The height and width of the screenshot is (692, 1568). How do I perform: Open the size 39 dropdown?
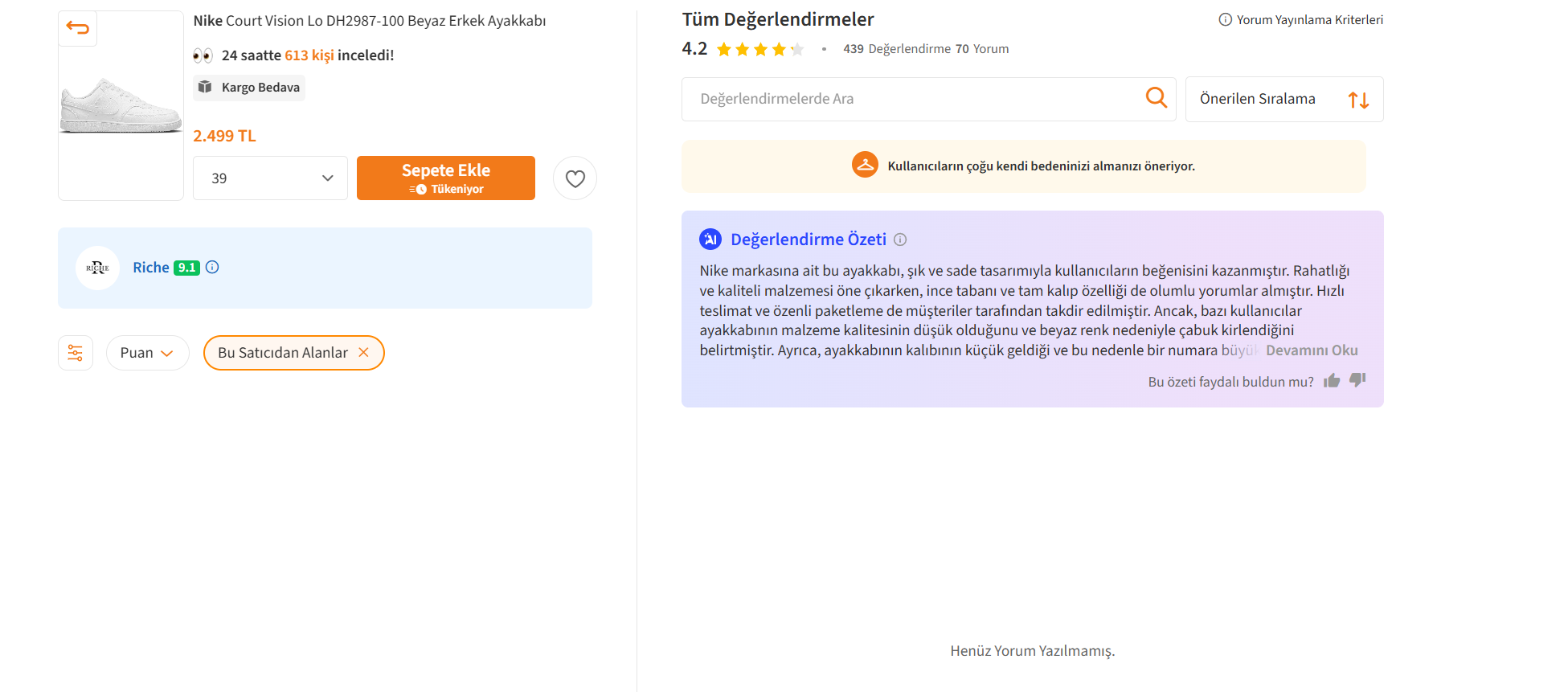[270, 178]
